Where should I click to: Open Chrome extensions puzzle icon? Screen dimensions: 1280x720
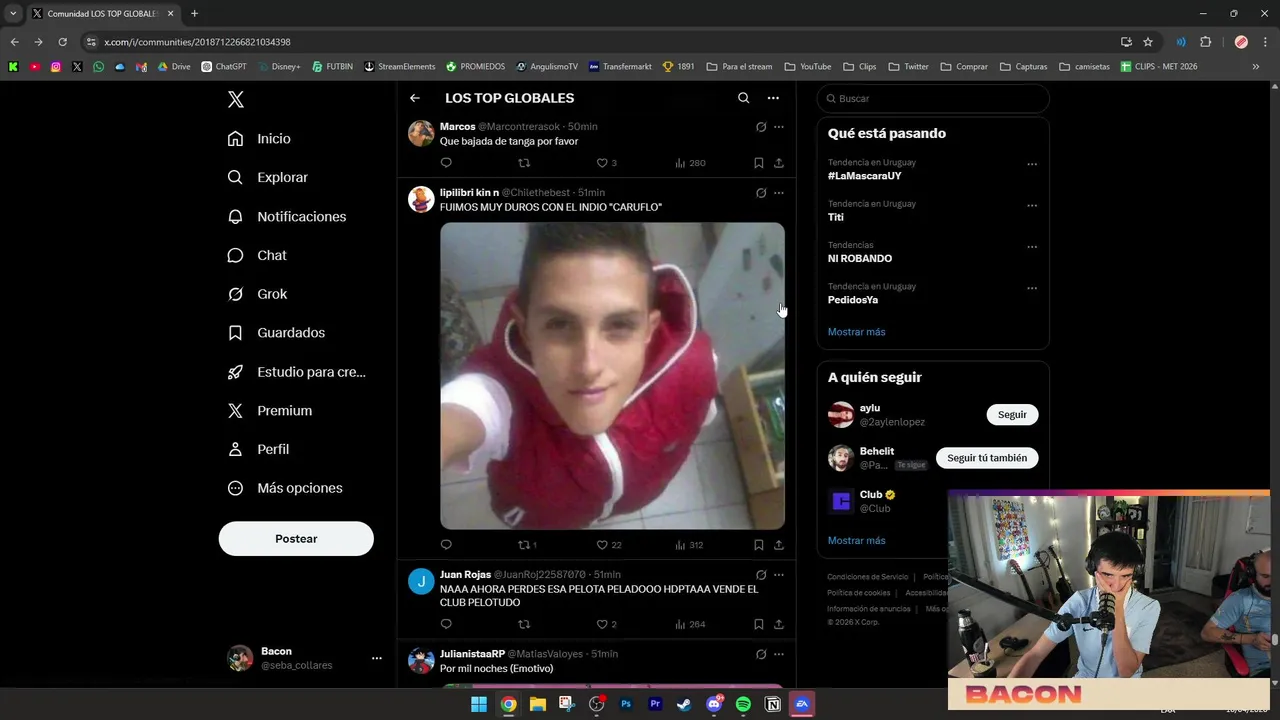click(1205, 42)
